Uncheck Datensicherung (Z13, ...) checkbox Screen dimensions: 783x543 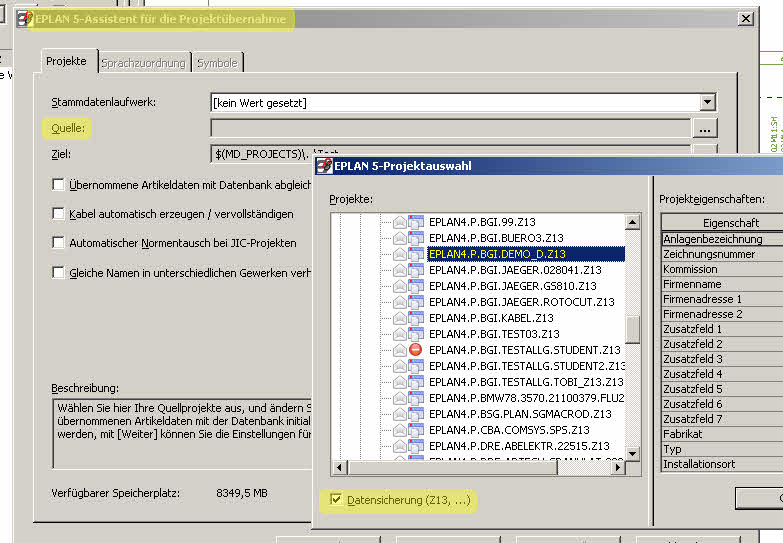tap(336, 499)
